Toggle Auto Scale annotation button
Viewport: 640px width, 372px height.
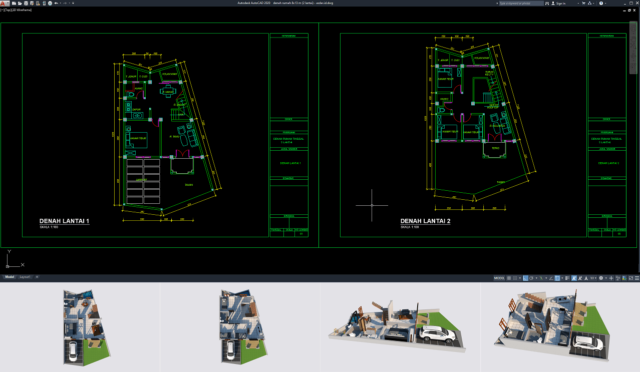coord(580,278)
